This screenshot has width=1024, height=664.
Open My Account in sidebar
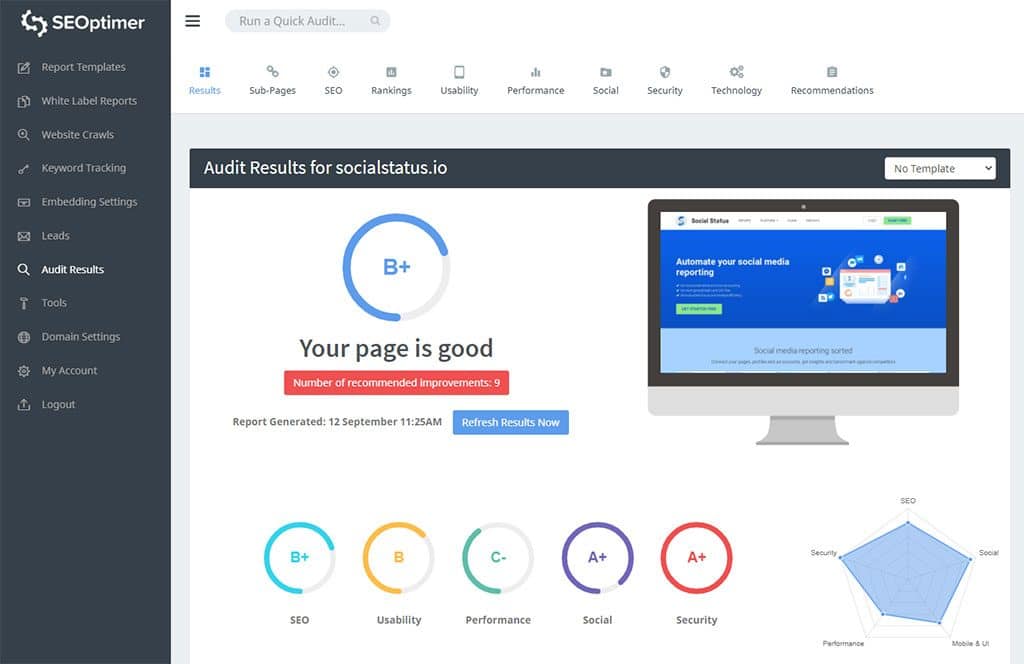(69, 371)
